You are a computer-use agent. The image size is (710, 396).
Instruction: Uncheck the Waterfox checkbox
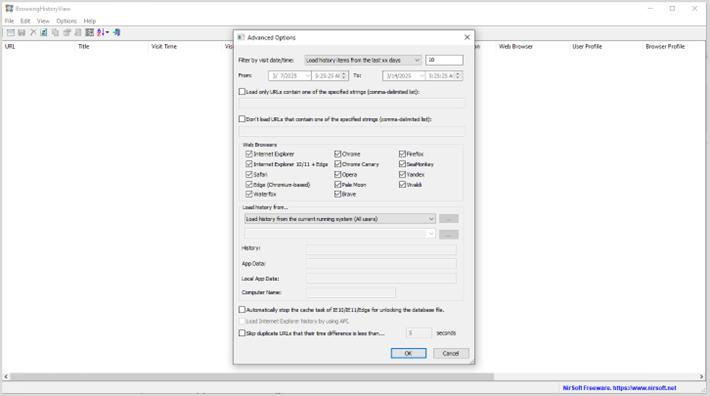coord(249,194)
